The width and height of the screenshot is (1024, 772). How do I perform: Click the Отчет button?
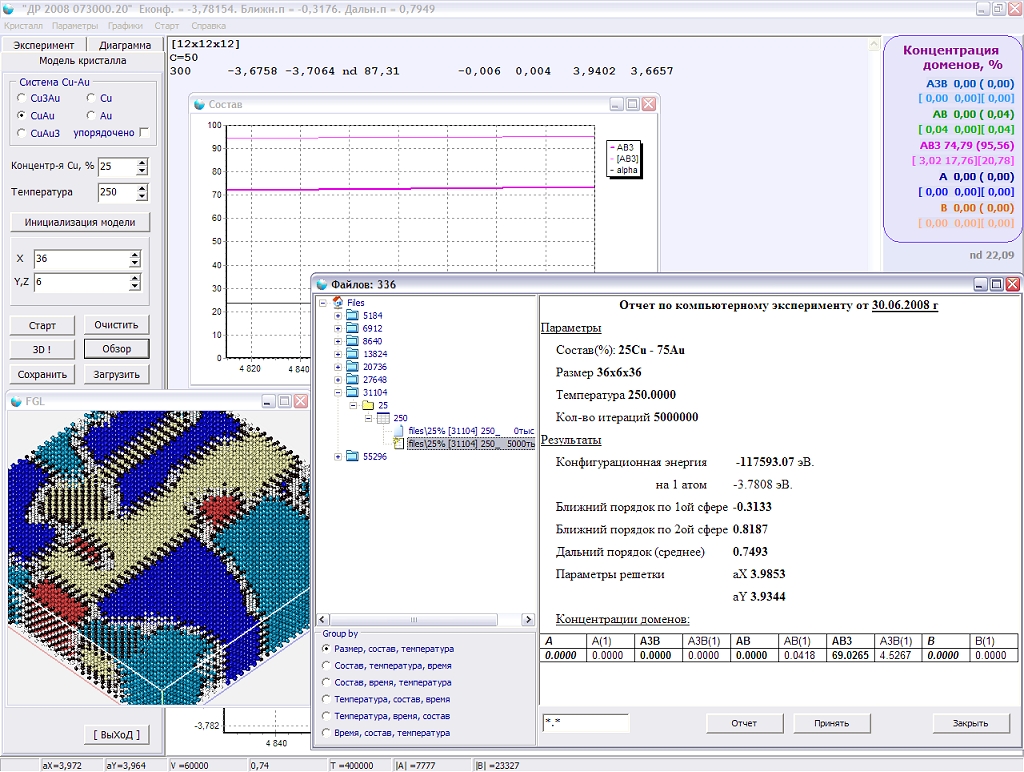744,723
